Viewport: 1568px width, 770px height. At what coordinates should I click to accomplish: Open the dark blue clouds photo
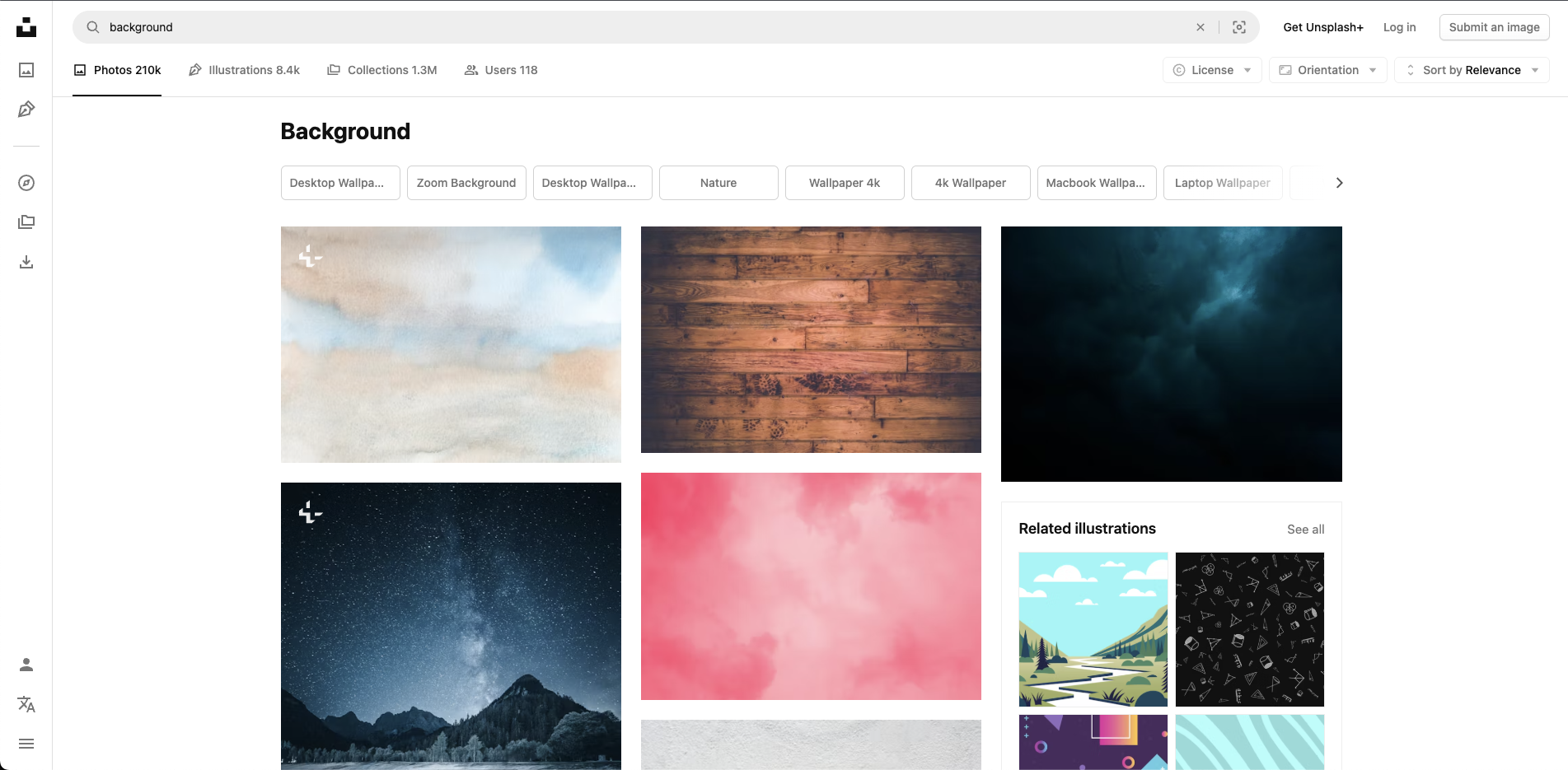(x=1171, y=354)
